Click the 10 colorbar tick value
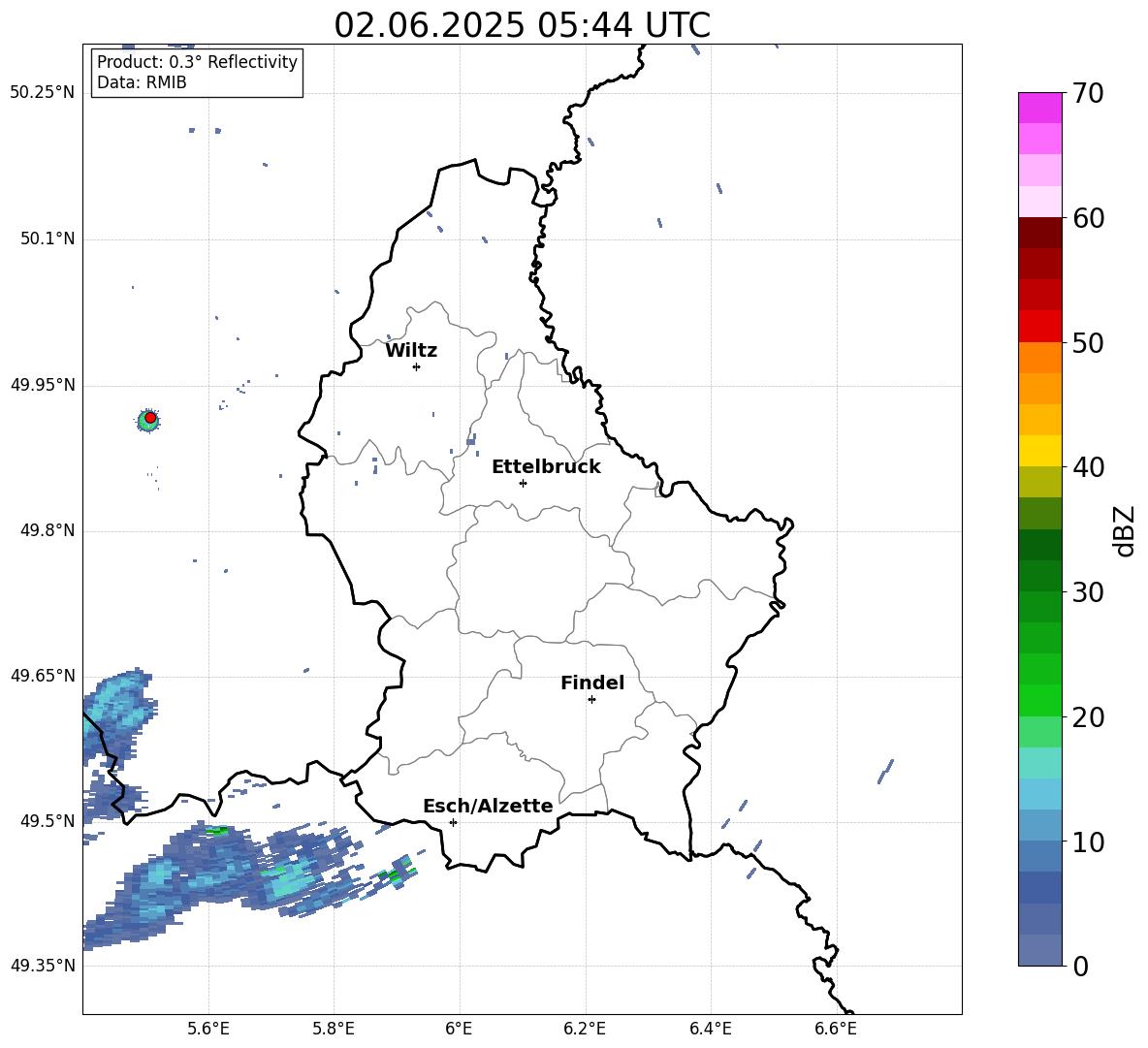The image size is (1148, 1048). click(x=1089, y=842)
